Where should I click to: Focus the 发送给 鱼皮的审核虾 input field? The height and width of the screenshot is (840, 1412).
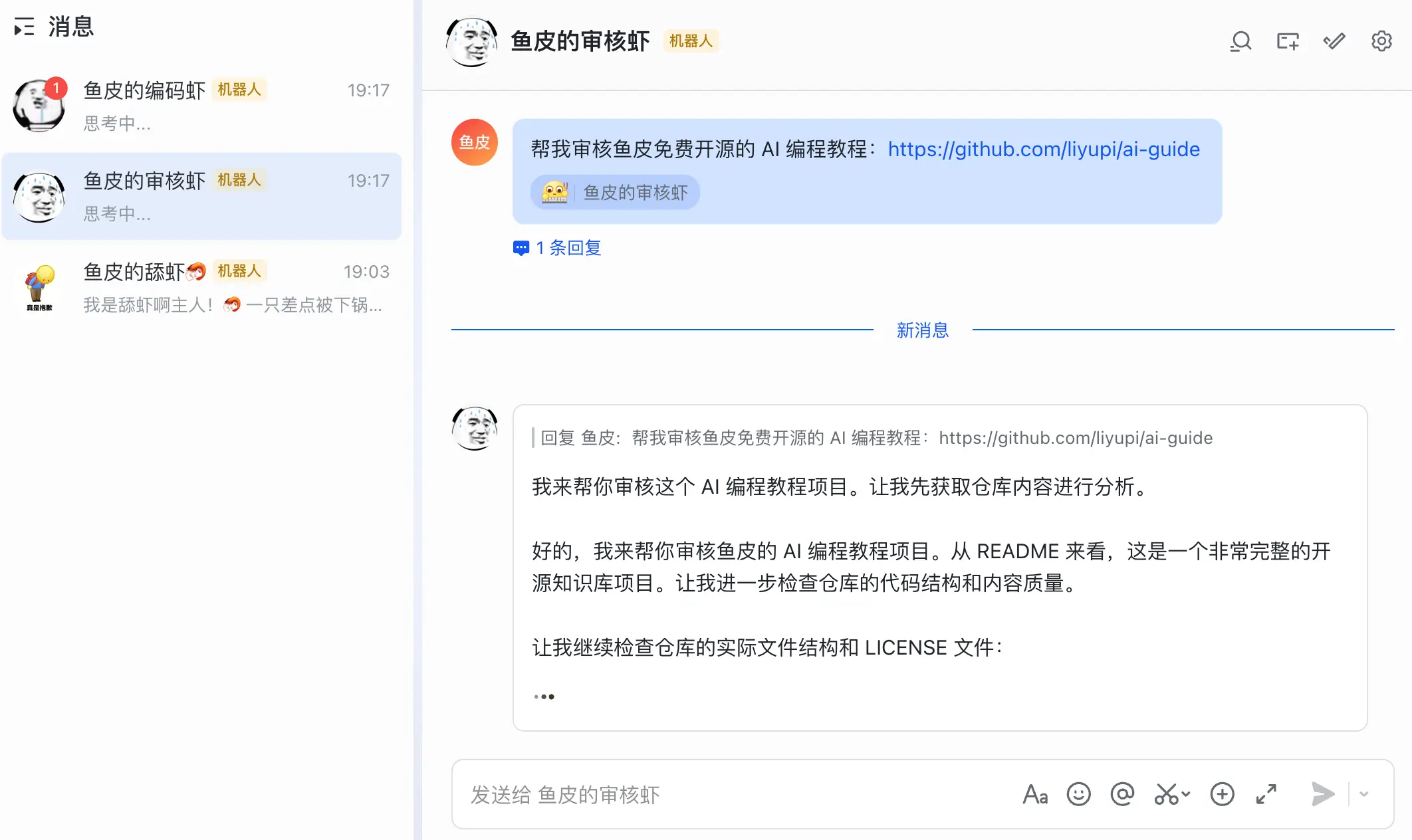click(731, 794)
